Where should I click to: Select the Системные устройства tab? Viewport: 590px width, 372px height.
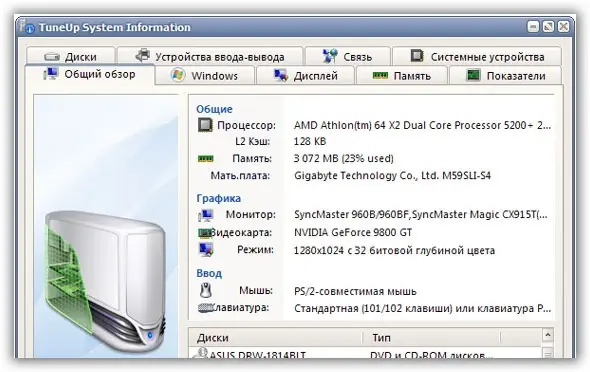[x=477, y=56]
